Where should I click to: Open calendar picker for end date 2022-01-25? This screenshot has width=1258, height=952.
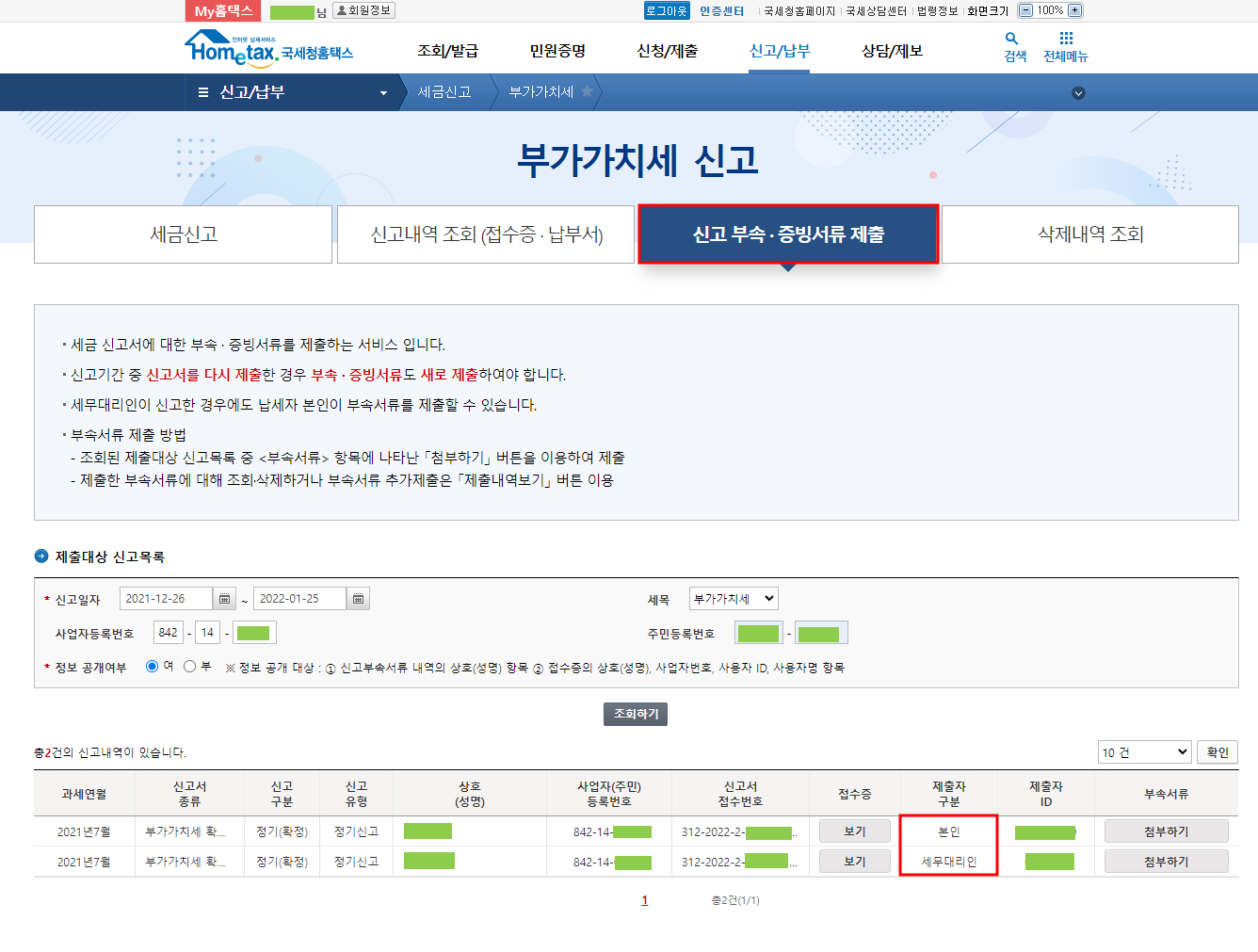(x=358, y=599)
